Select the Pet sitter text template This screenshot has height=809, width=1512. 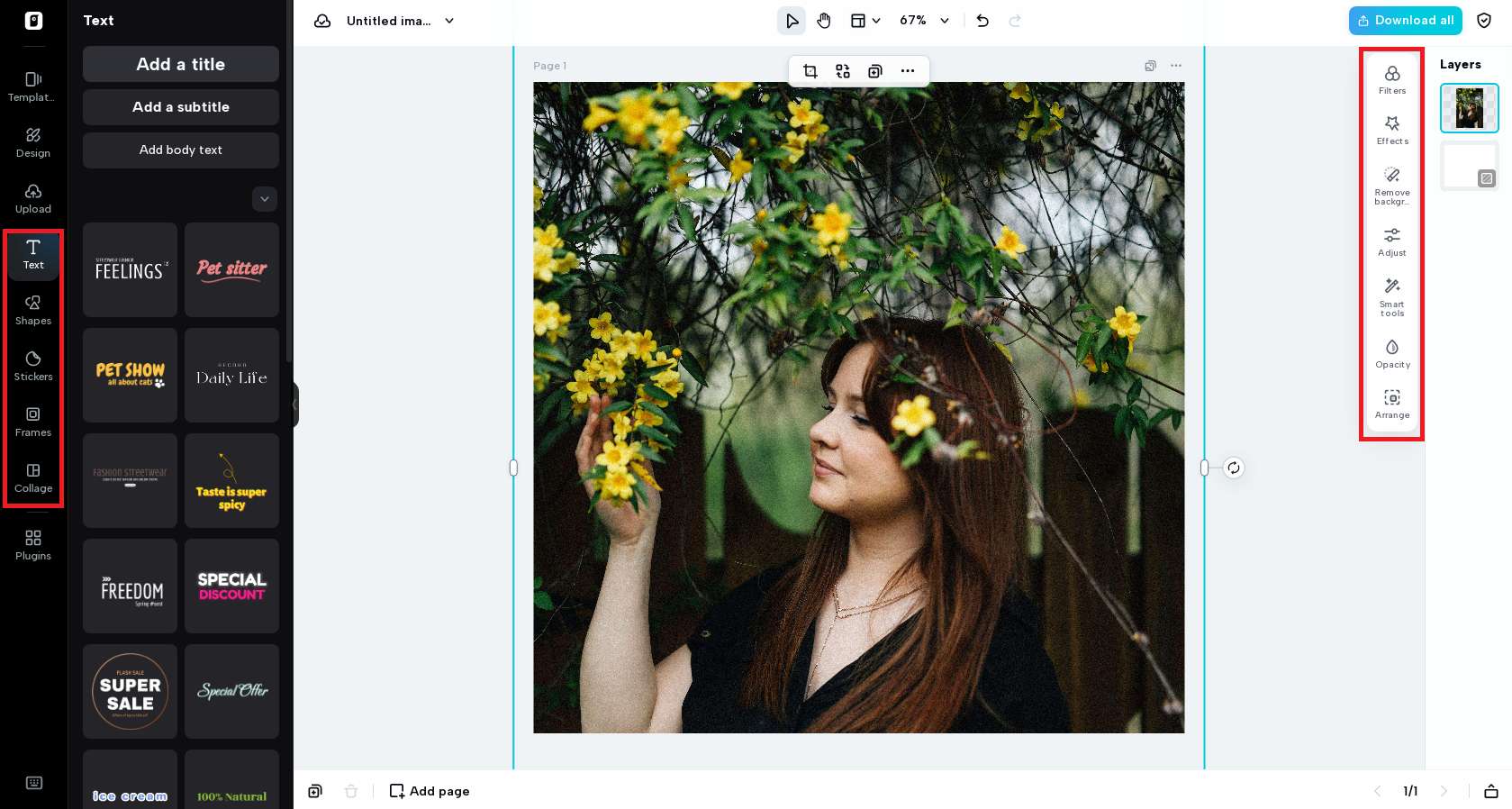pos(232,270)
